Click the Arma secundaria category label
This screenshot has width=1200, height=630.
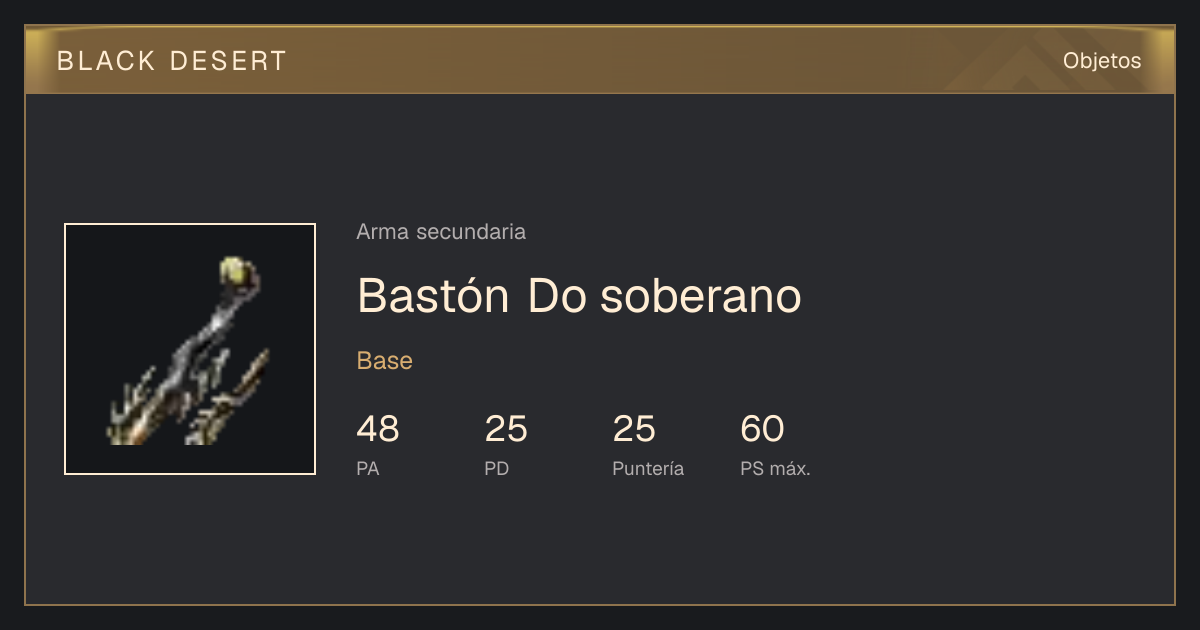(441, 232)
